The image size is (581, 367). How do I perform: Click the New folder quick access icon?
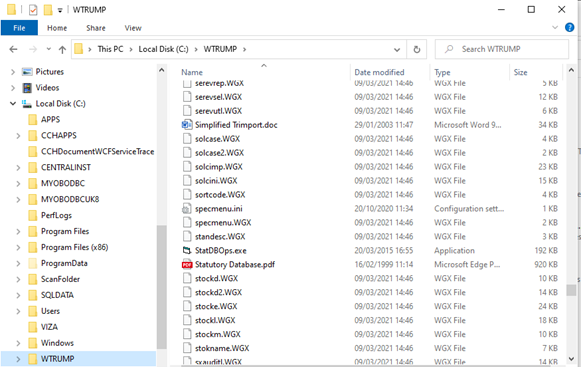[x=48, y=10]
